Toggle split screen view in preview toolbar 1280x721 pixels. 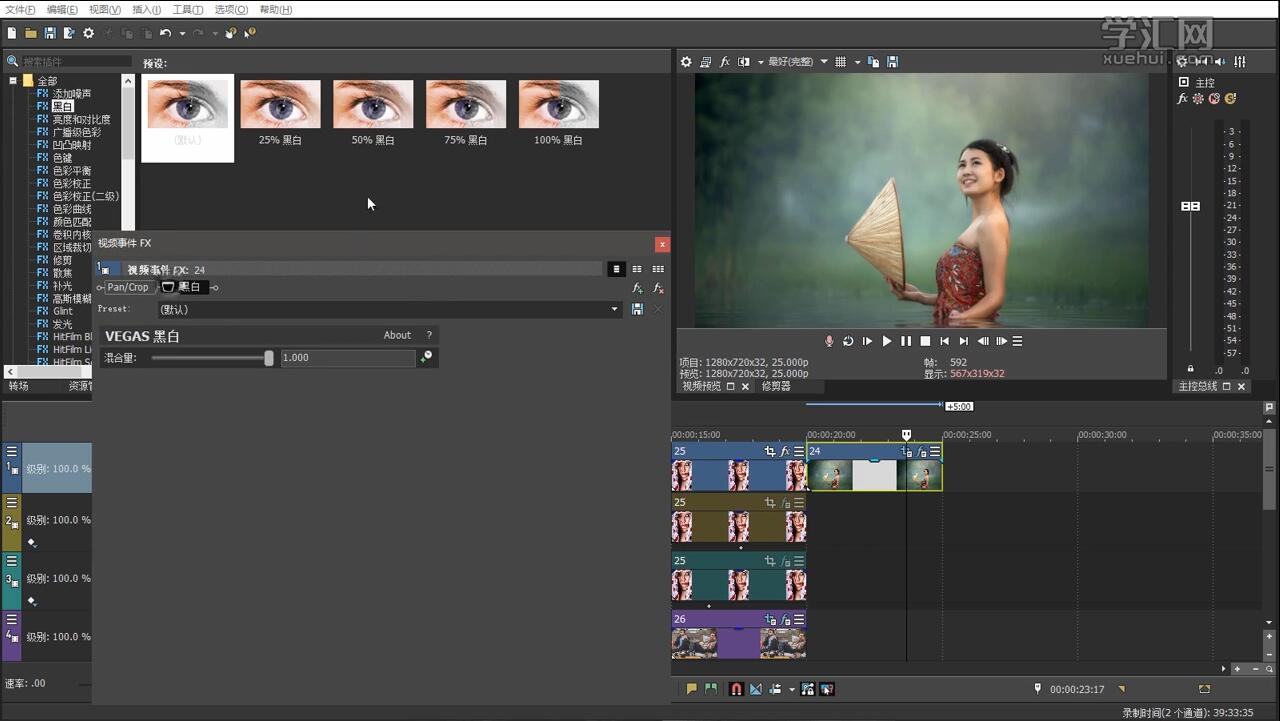click(x=743, y=62)
